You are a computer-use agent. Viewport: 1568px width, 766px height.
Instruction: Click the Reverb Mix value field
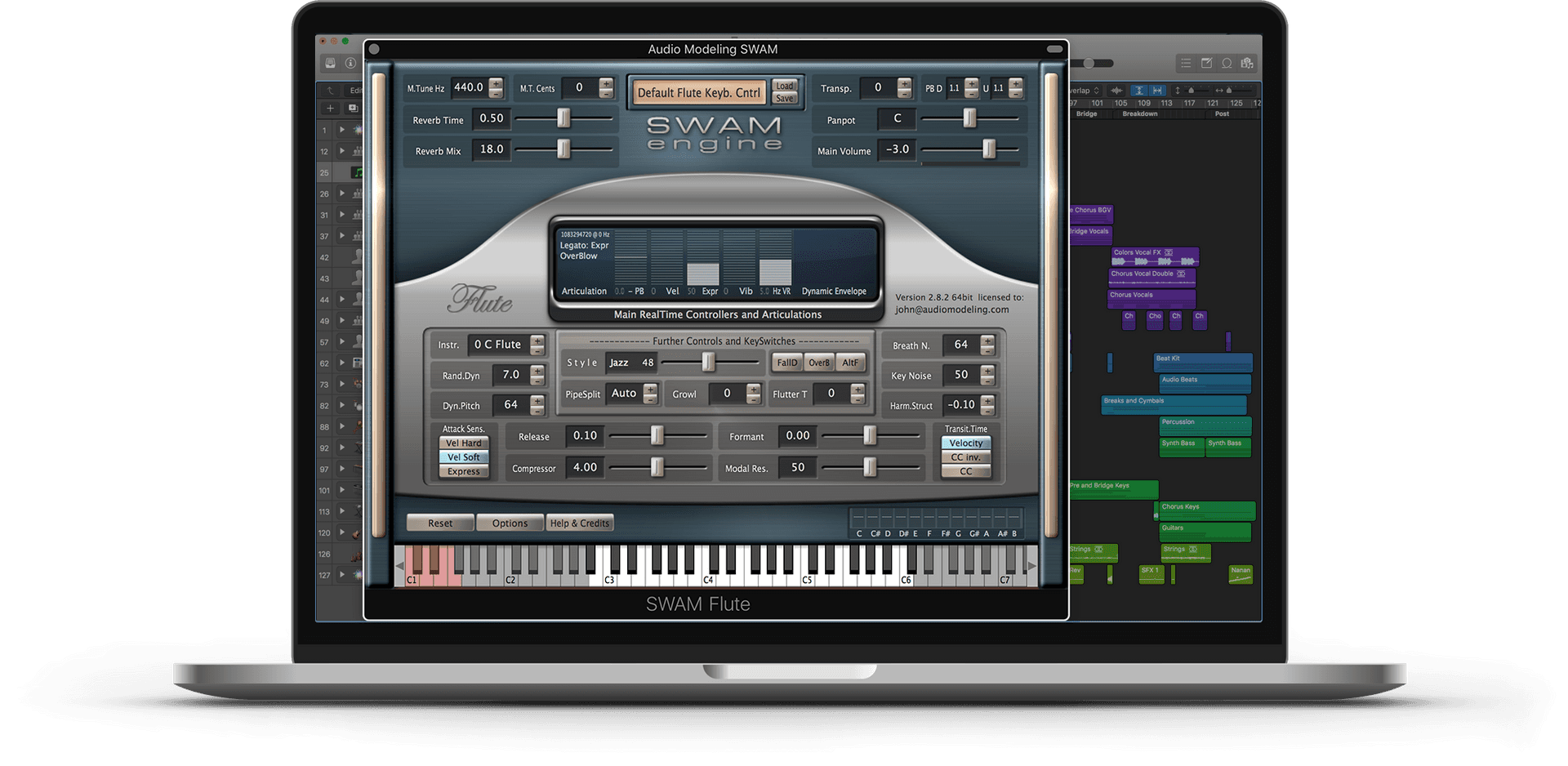[x=492, y=149]
